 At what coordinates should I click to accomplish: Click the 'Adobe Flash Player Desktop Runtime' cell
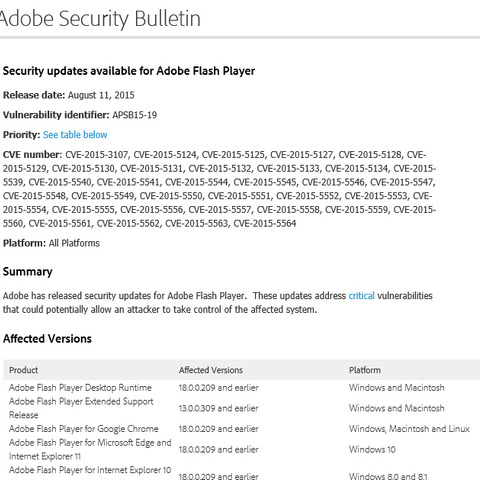coord(80,388)
